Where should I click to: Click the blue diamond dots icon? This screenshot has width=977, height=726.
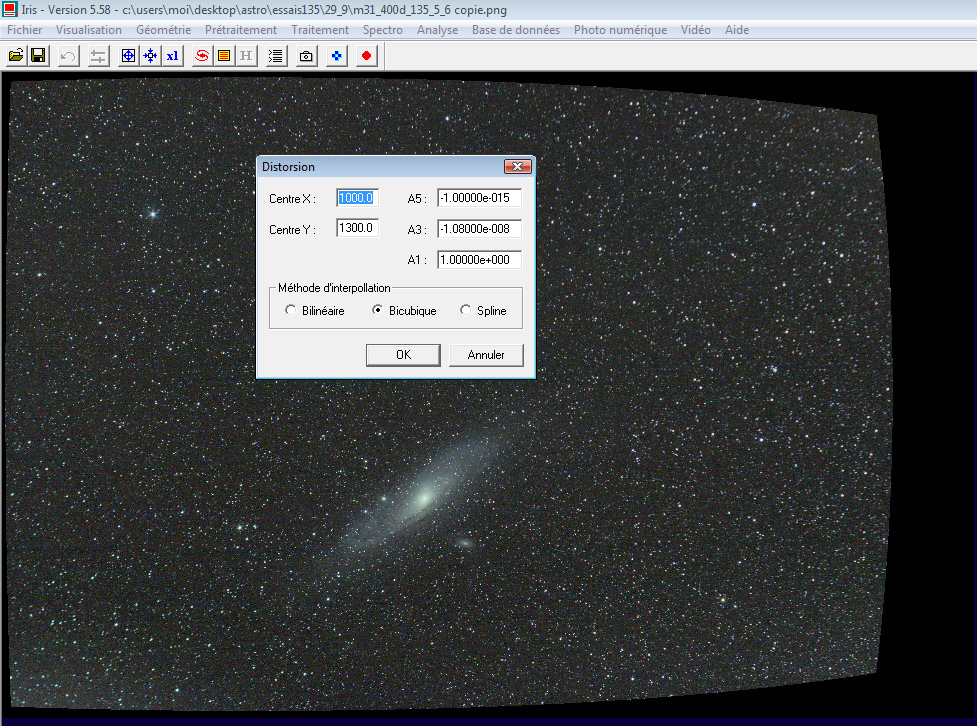point(336,56)
